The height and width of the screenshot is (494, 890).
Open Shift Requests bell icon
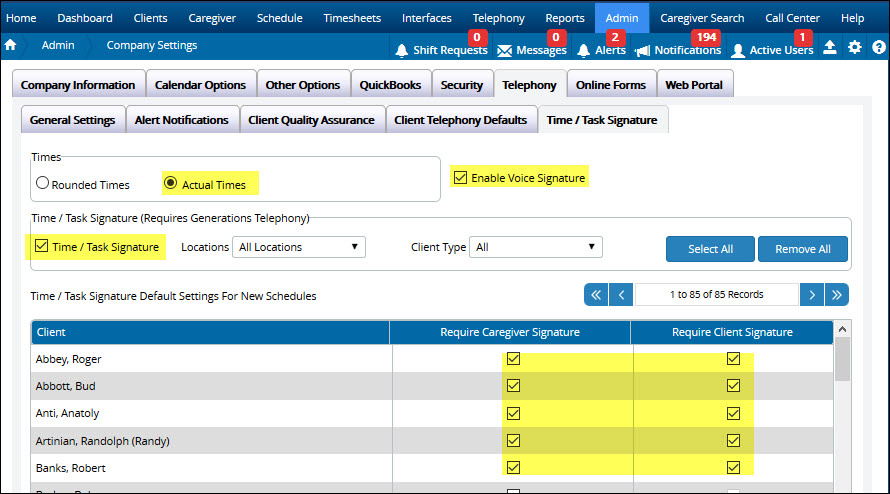(401, 51)
